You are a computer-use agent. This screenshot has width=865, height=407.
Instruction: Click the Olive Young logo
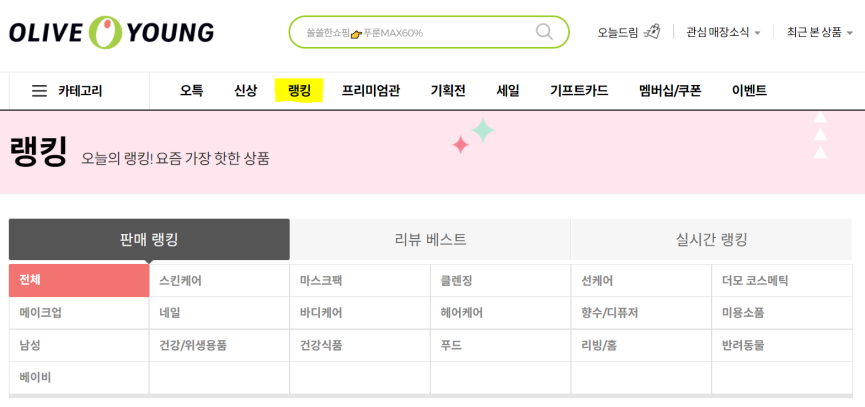pyautogui.click(x=111, y=33)
